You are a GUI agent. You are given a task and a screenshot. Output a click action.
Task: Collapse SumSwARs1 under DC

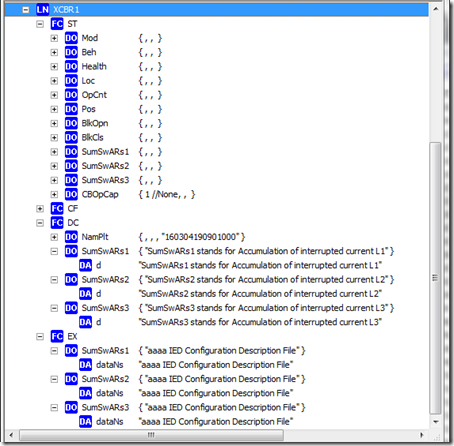click(54, 251)
